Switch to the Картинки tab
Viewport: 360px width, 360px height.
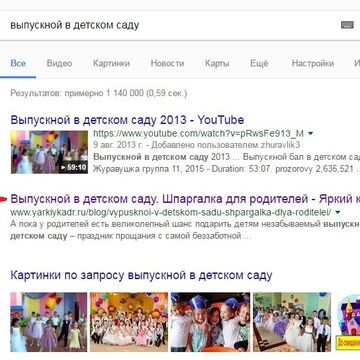pyautogui.click(x=111, y=63)
